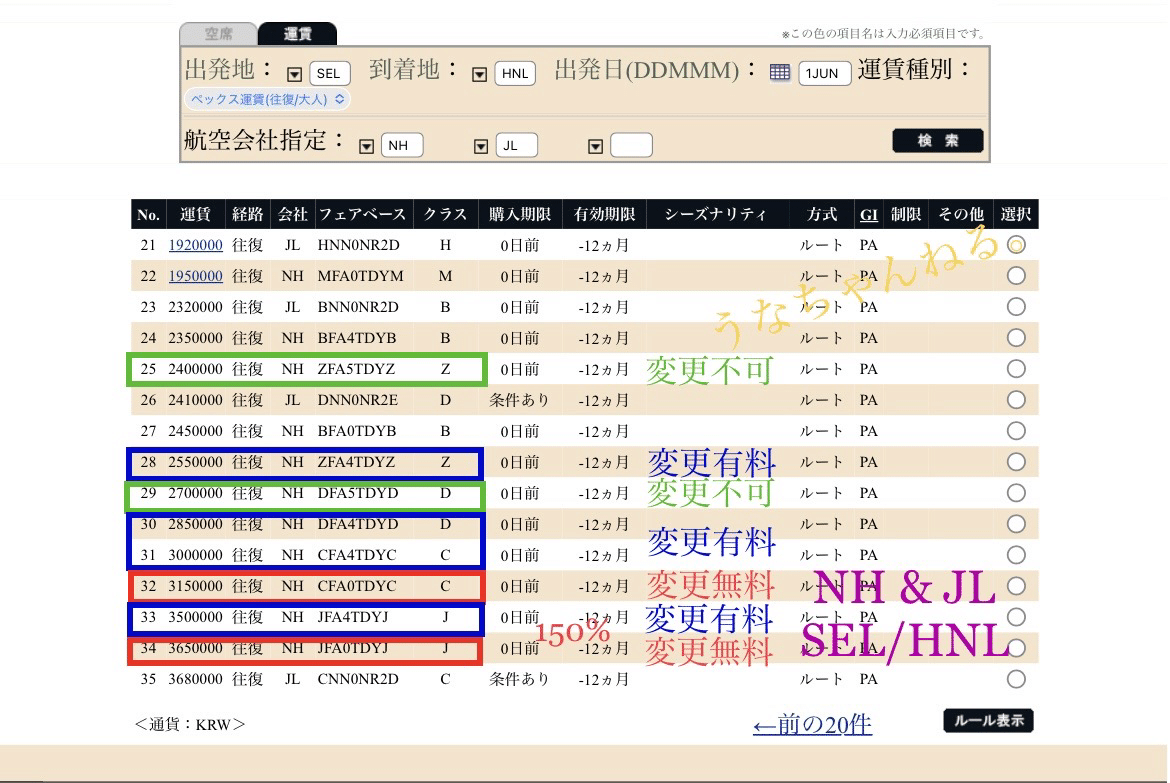Select radio button for row 24 BFA4TDYB
Screen dimensions: 1170x783
1016,338
